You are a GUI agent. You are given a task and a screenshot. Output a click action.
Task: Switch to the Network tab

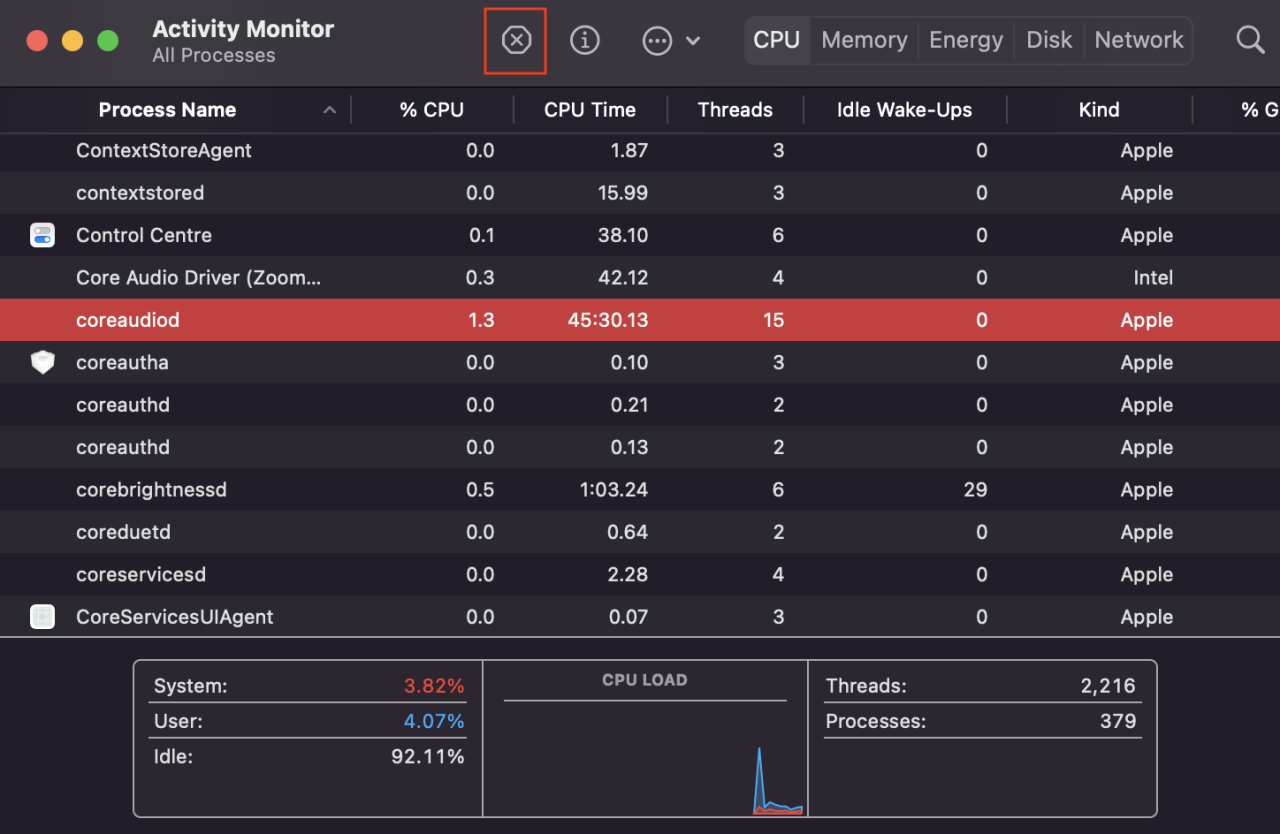click(1139, 40)
